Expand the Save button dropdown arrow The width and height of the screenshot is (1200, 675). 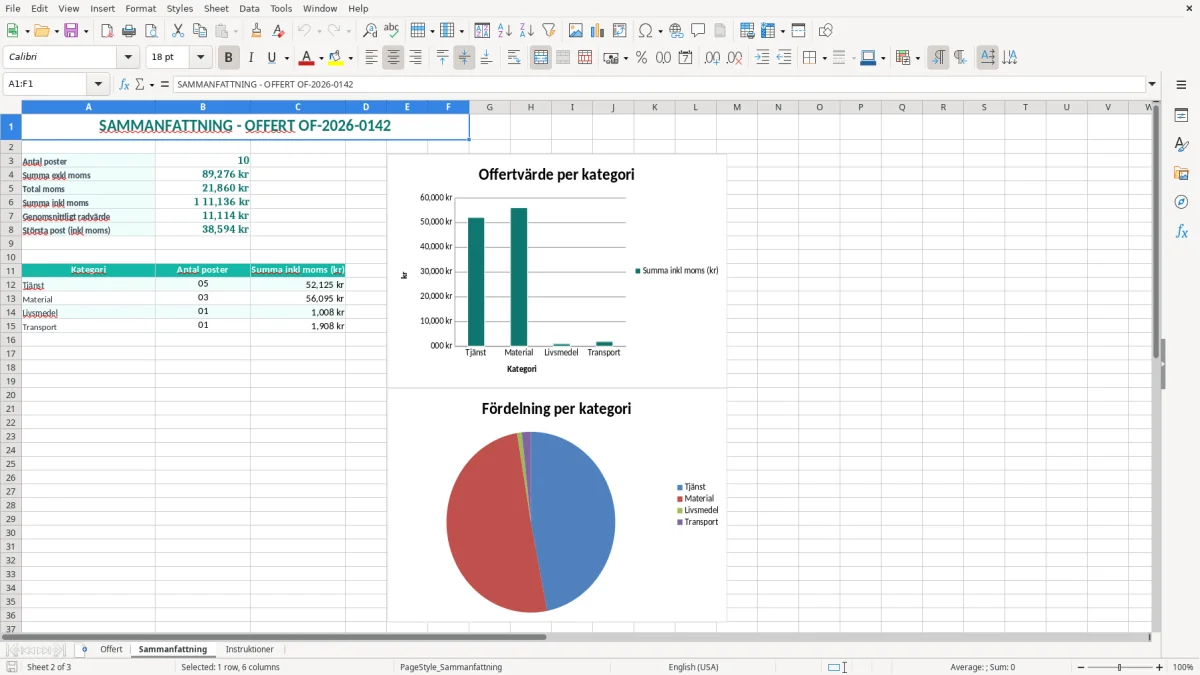85,31
